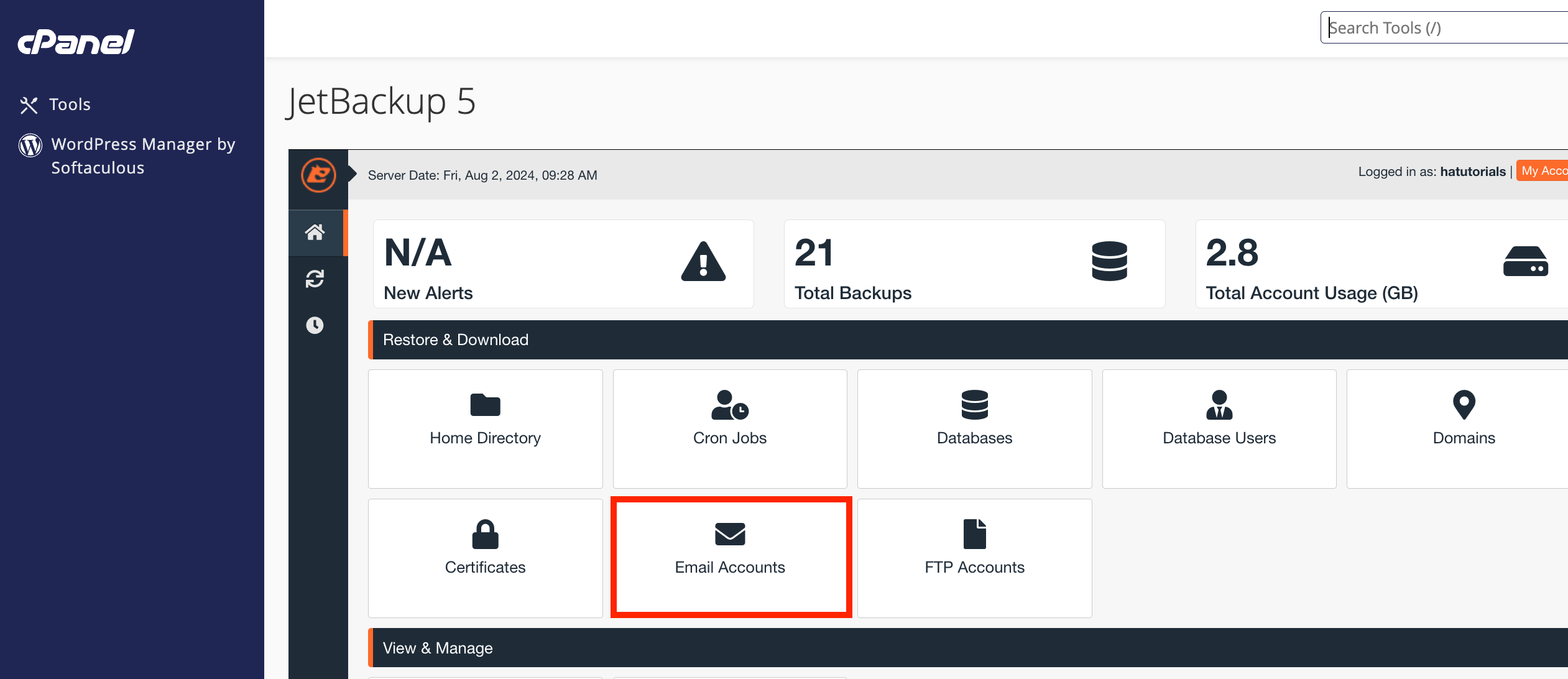
Task: Click the View & Manage section header
Action: 968,648
